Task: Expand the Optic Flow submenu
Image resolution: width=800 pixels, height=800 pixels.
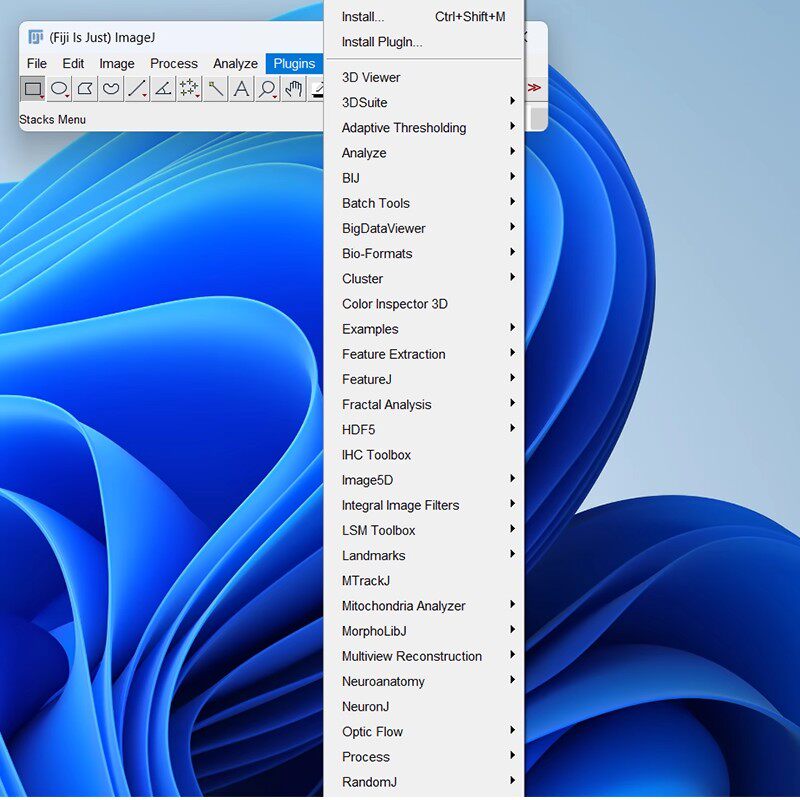Action: point(423,732)
